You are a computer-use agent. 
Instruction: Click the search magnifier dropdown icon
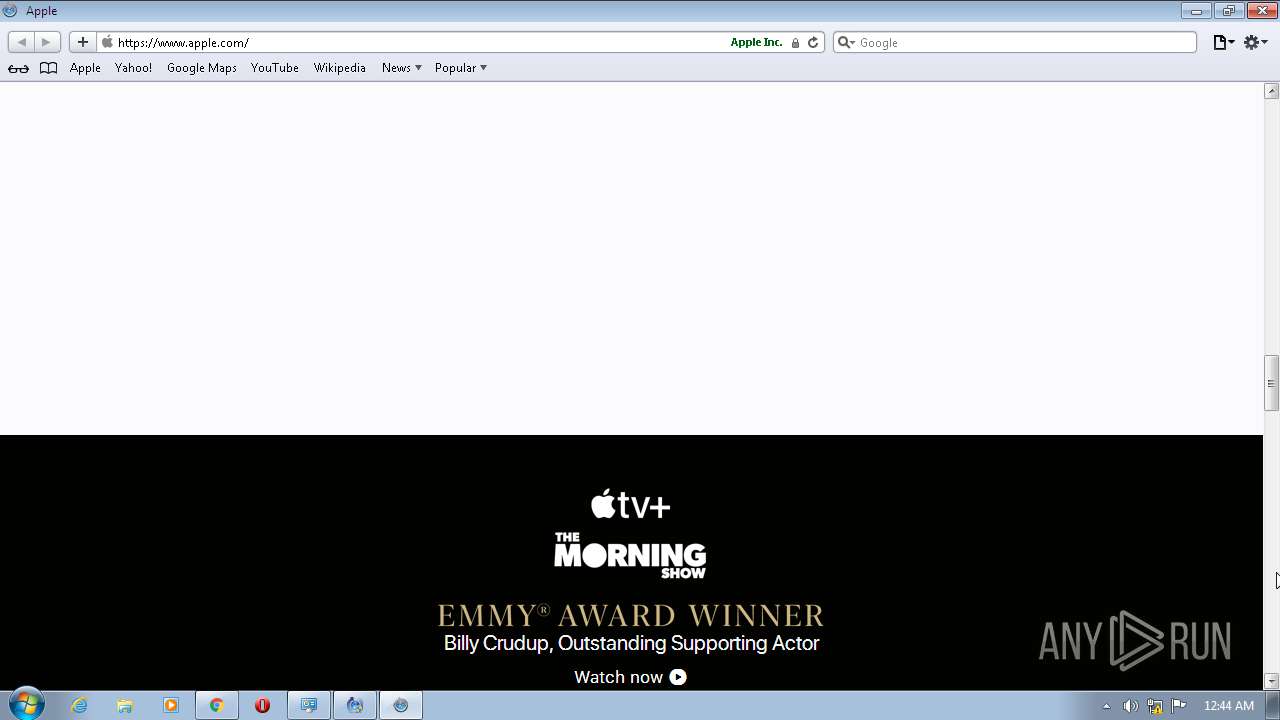pos(846,42)
